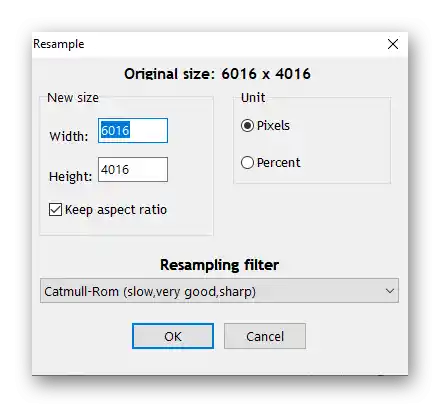Open the Catmull-Rom resampling filter combo box

pyautogui.click(x=219, y=291)
